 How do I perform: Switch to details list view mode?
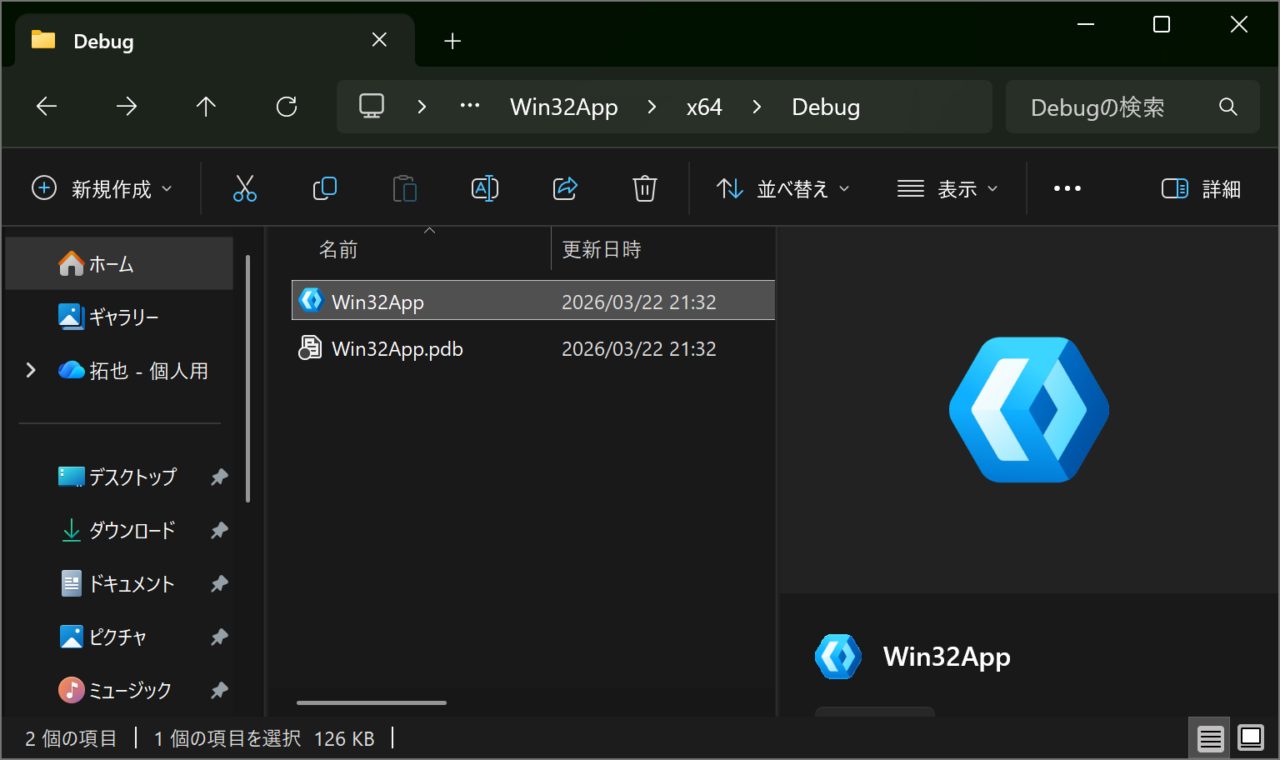pyautogui.click(x=1210, y=739)
